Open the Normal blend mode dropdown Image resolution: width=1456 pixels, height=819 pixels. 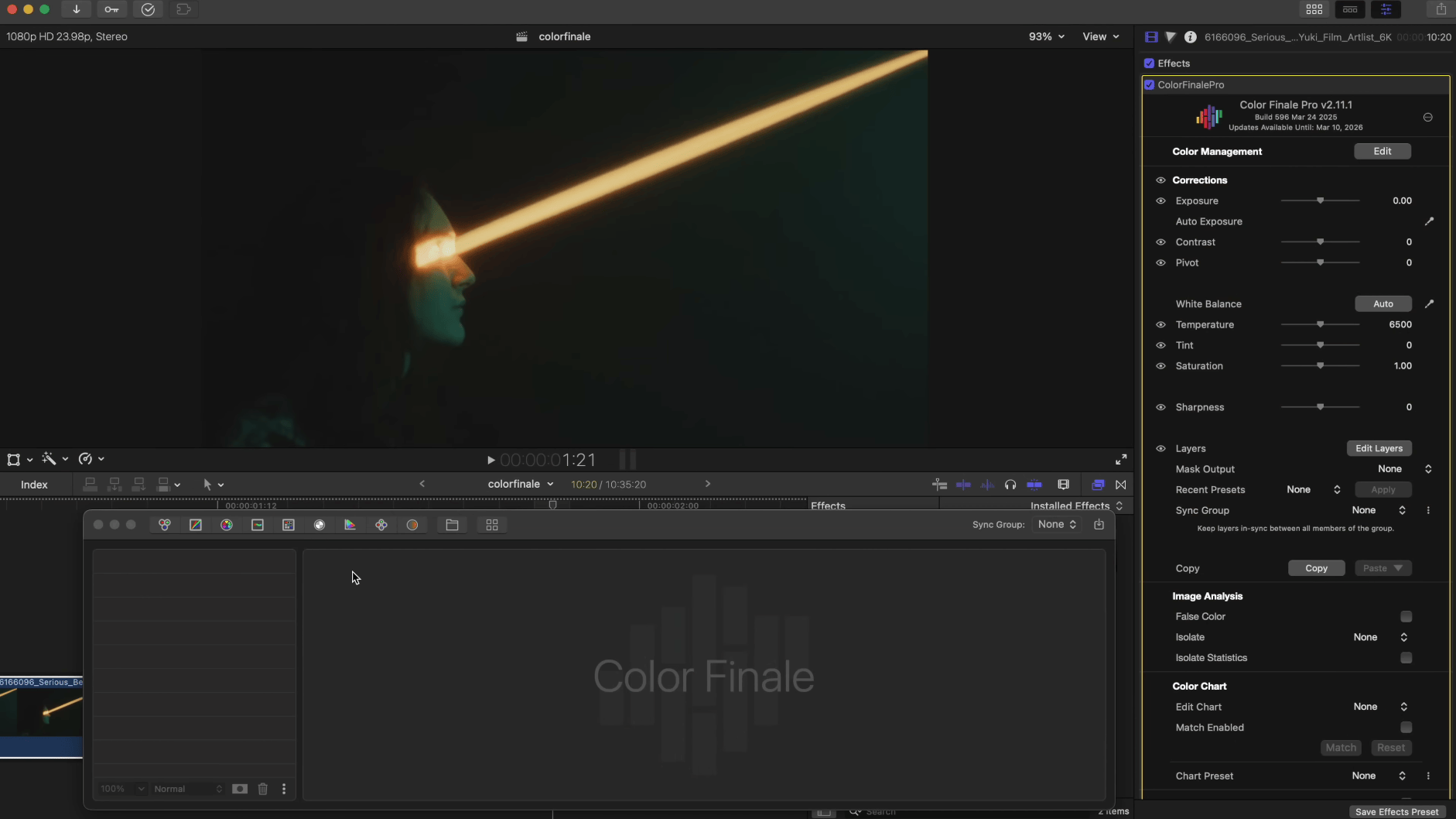click(188, 789)
